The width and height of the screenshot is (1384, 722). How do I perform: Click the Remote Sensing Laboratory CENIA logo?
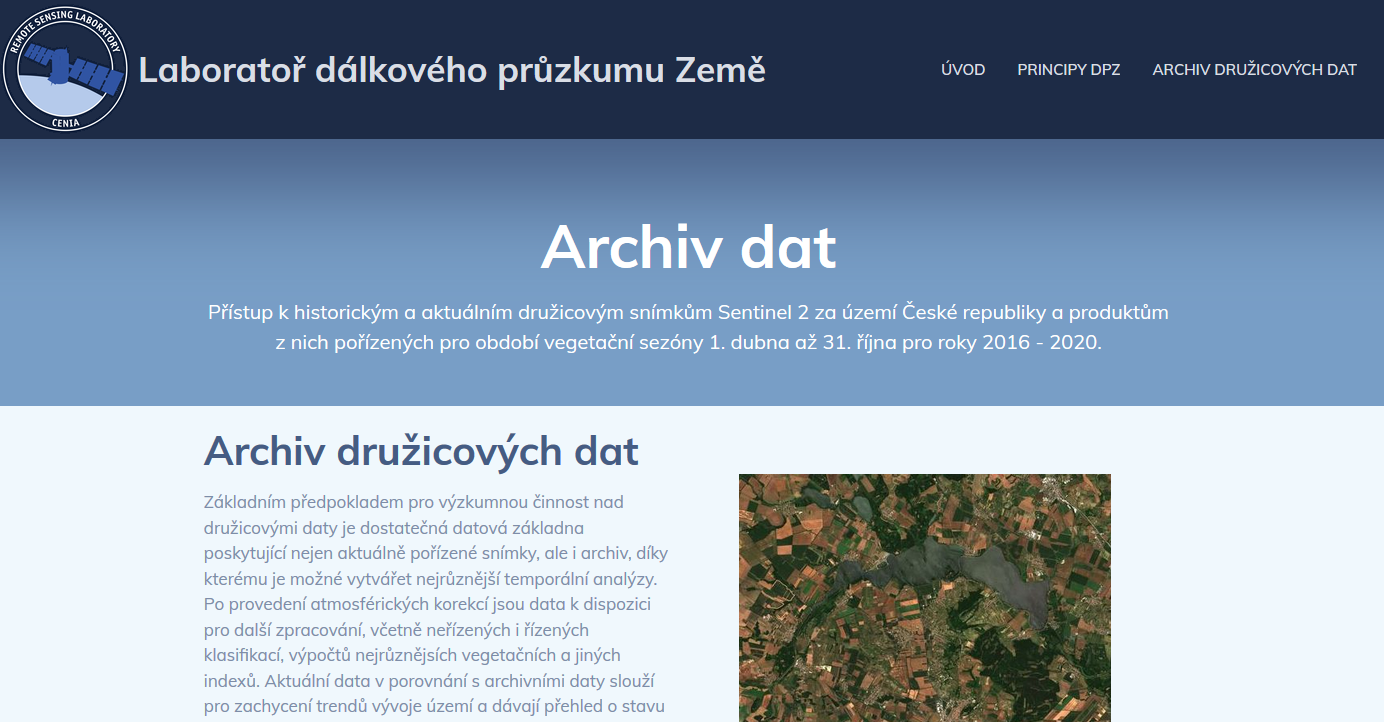66,70
